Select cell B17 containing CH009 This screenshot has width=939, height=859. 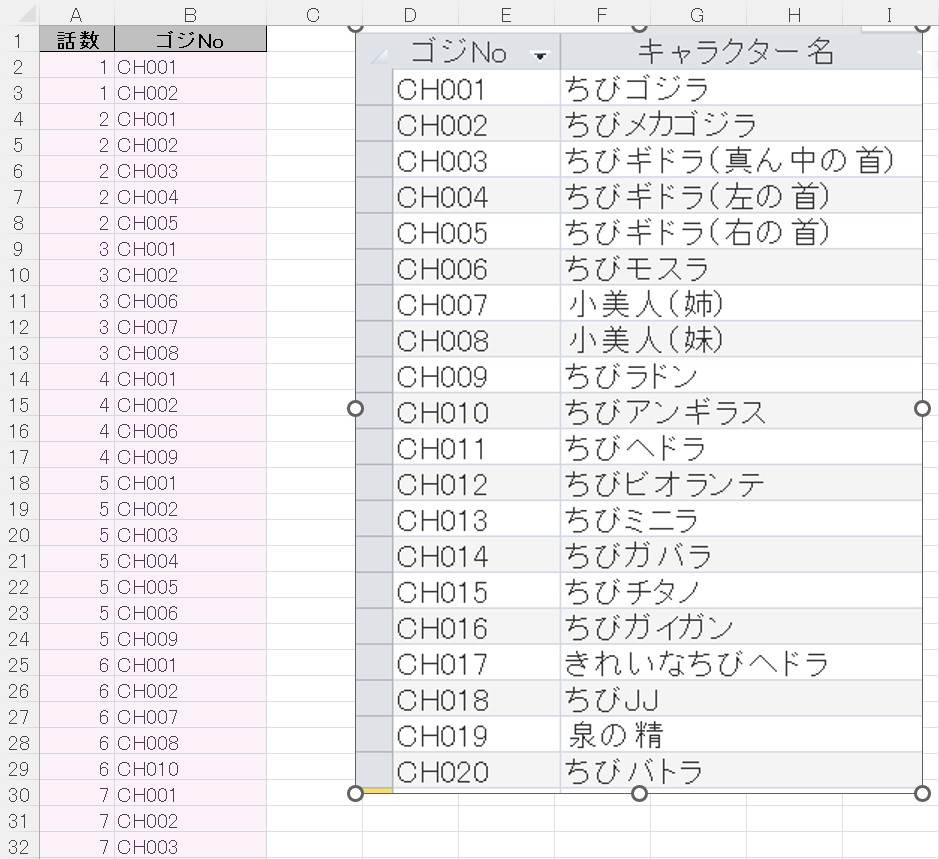click(x=190, y=457)
